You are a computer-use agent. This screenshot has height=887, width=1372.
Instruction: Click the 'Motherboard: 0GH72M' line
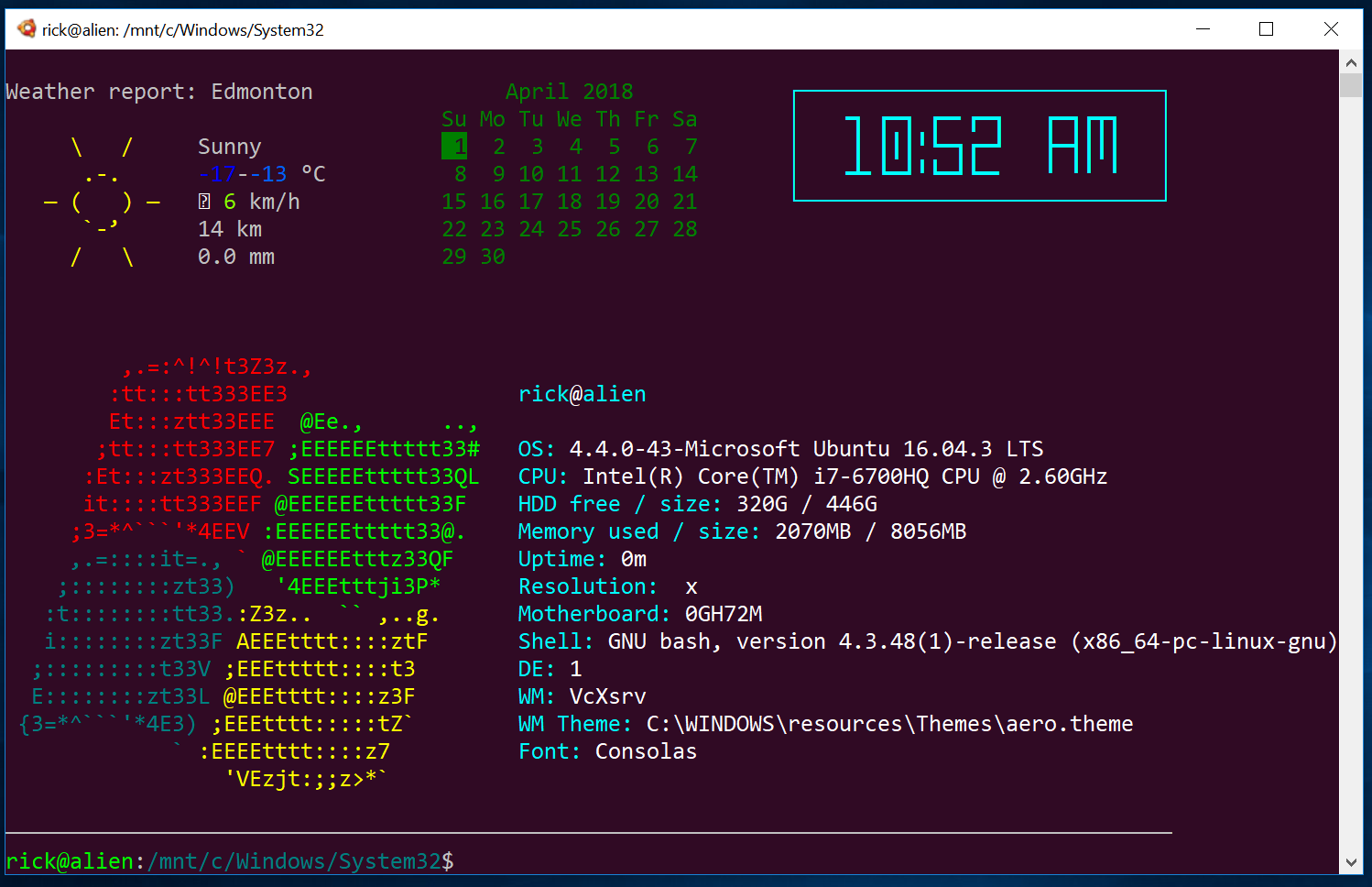pos(640,614)
